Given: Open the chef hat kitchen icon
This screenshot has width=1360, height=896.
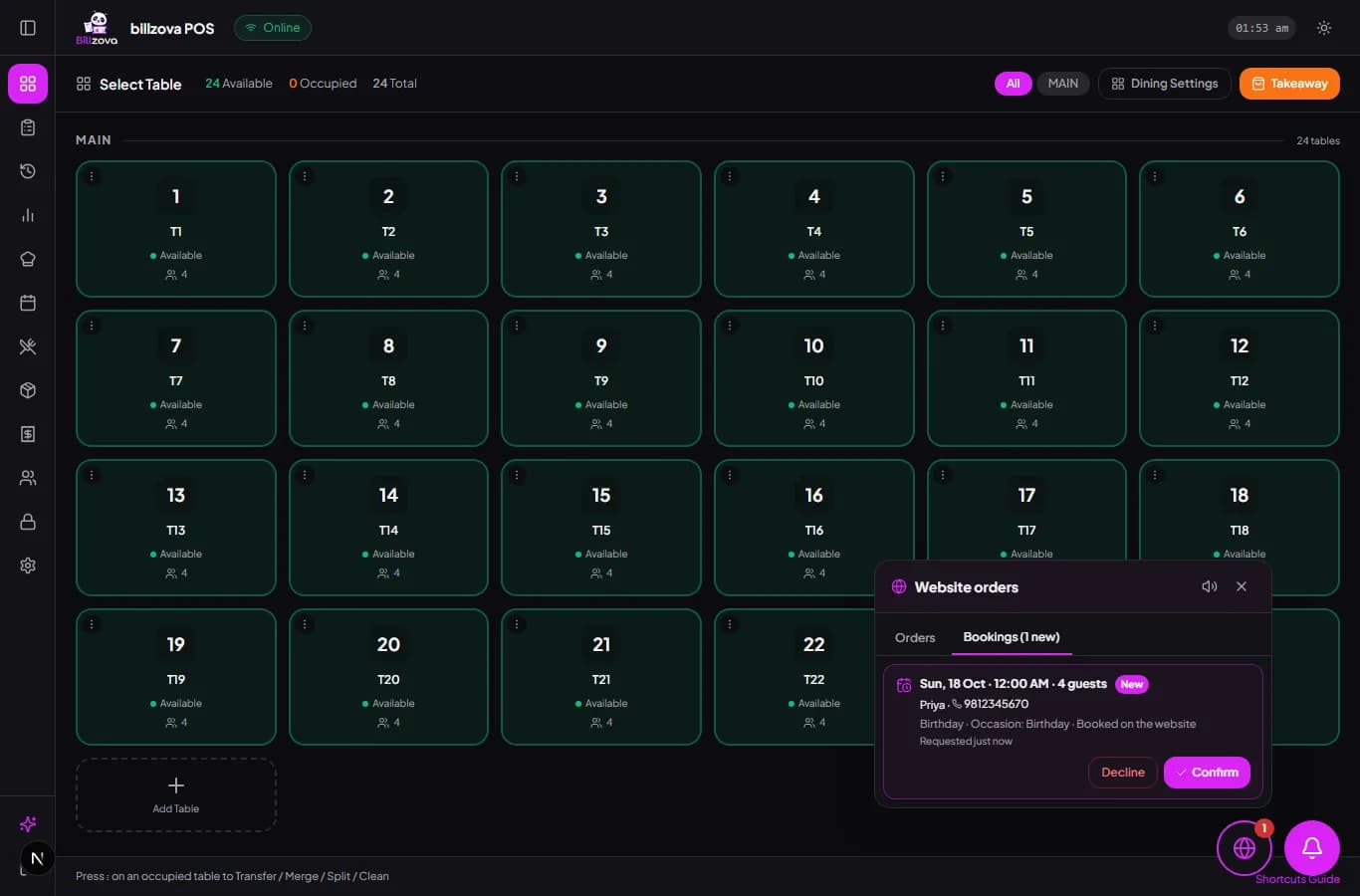Looking at the screenshot, I should pos(28,259).
